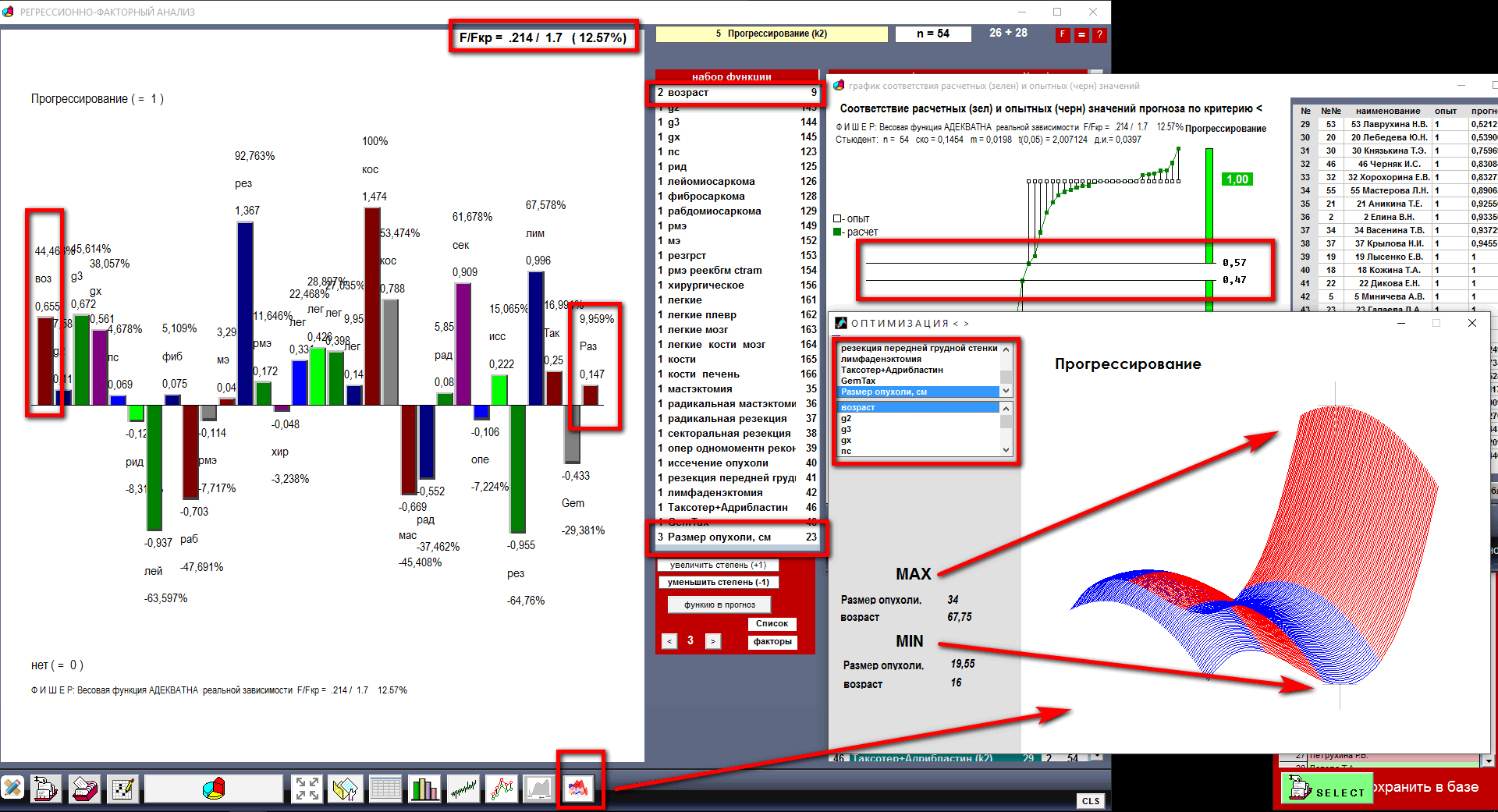The width and height of the screenshot is (1498, 812).
Task: Click 'уменьшить степень (-1)' button
Action: pos(718,582)
